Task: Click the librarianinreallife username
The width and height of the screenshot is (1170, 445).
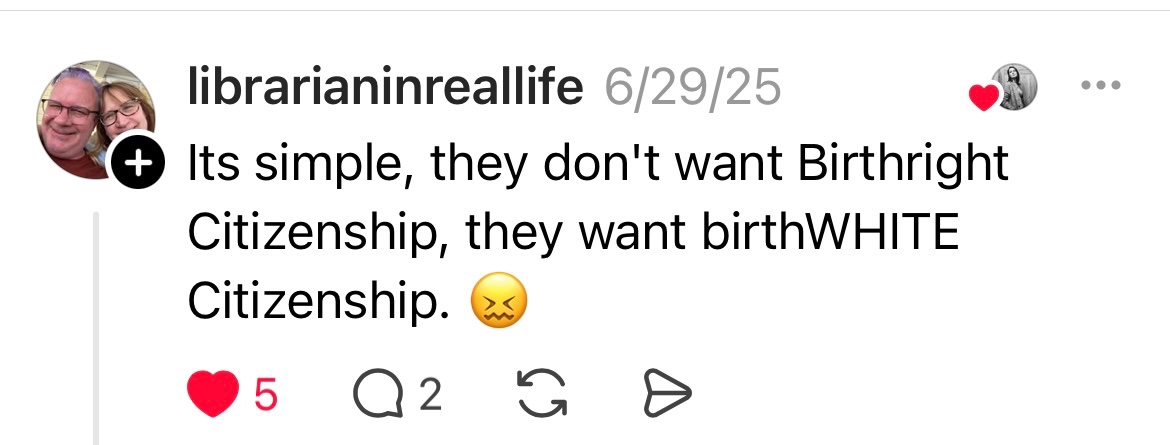Action: point(385,88)
